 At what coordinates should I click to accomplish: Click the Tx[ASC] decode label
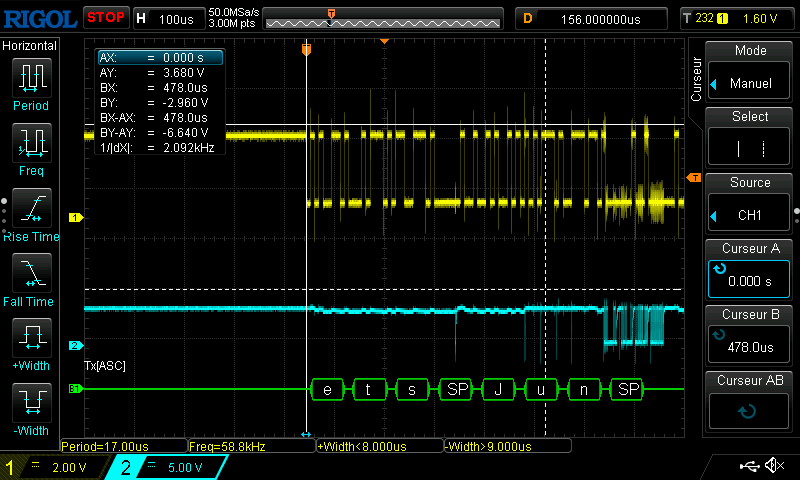(x=105, y=366)
